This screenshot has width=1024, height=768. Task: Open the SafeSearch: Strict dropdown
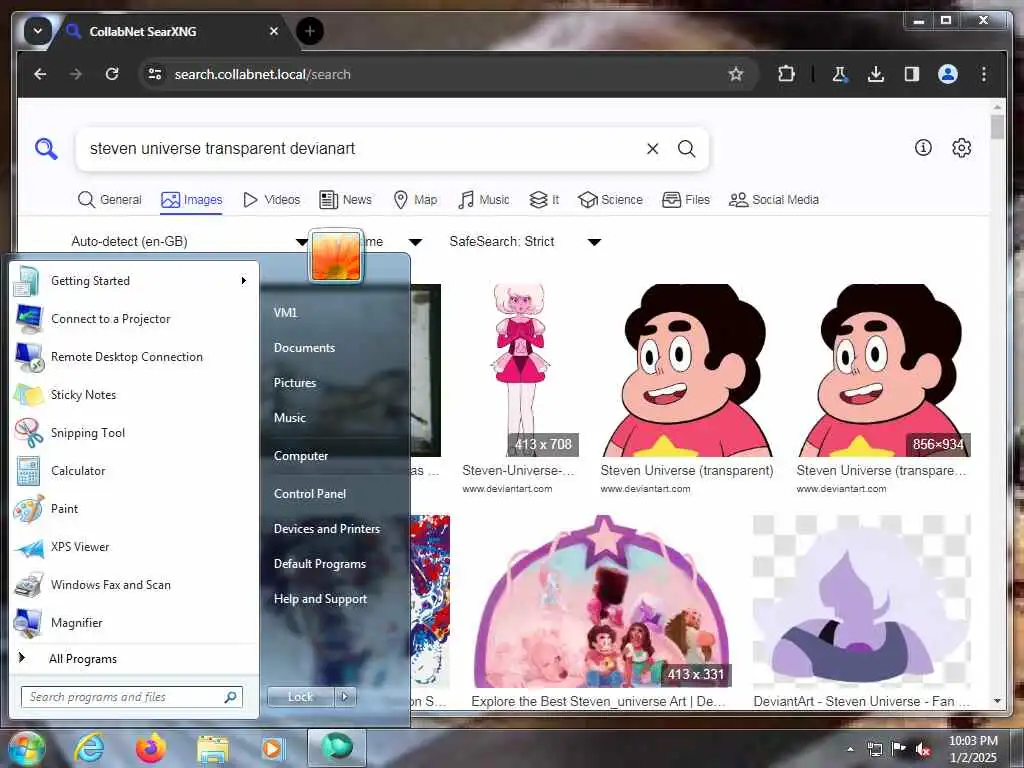[524, 242]
